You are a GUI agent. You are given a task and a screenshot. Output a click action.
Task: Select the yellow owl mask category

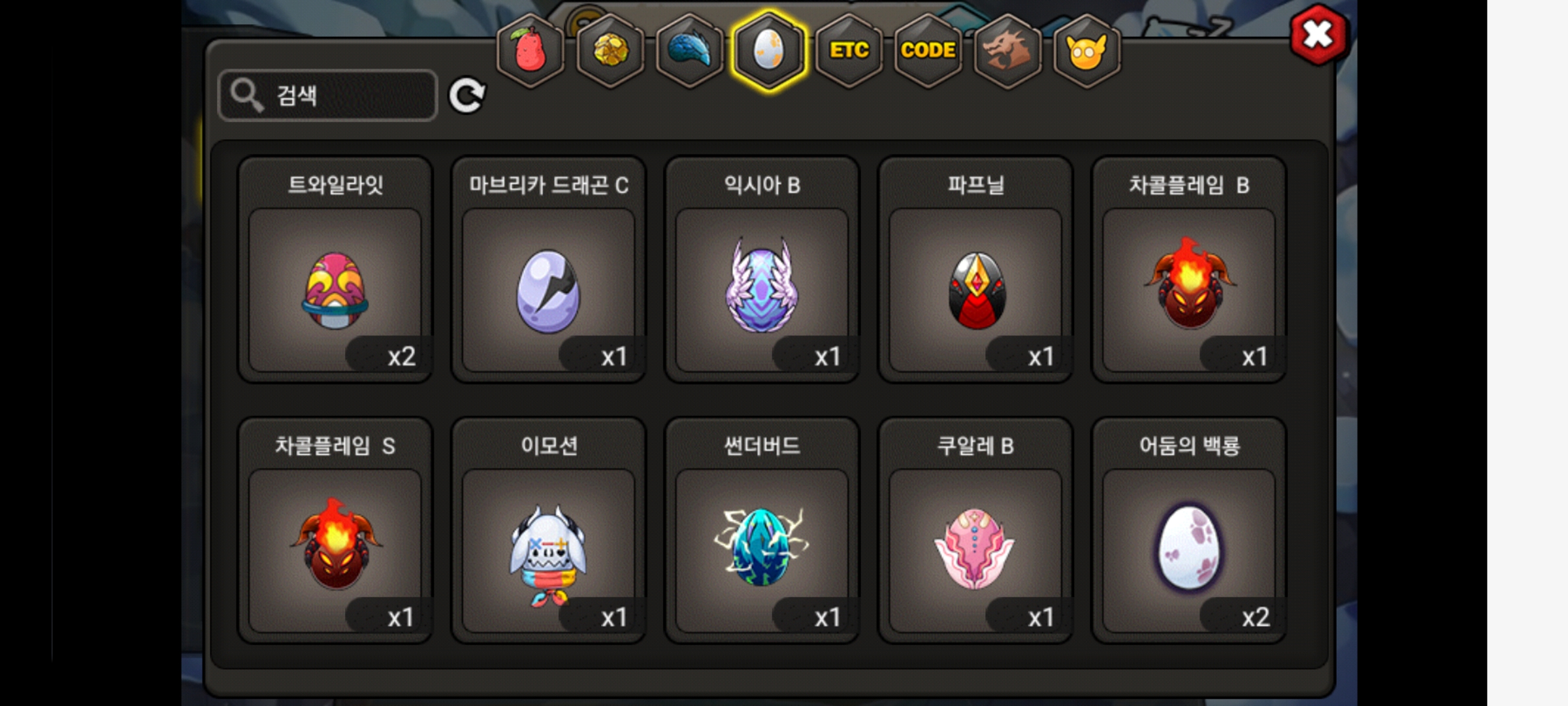tap(1087, 50)
